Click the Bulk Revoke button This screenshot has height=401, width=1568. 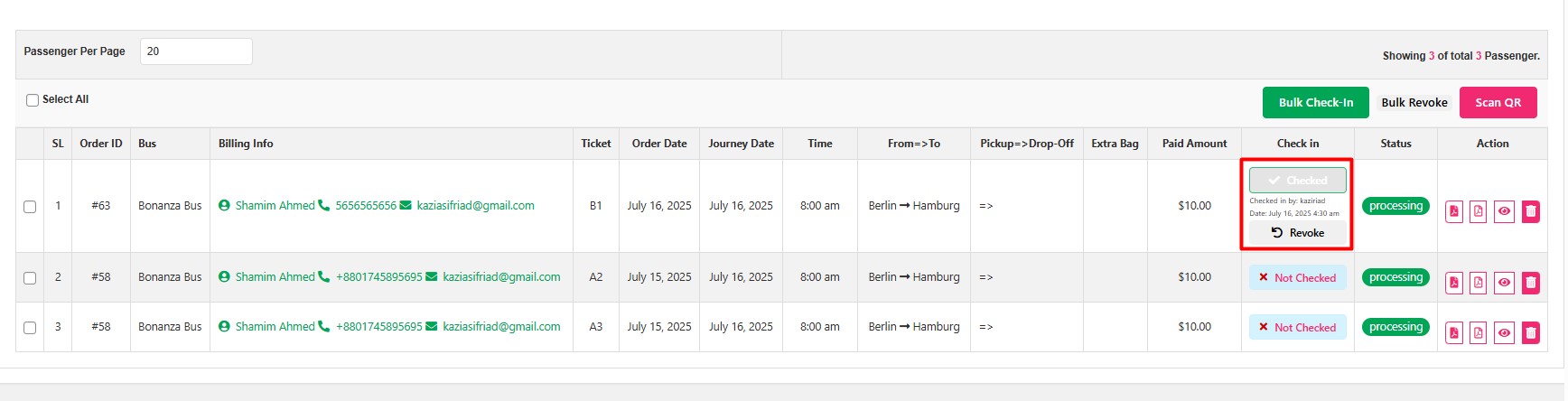coord(1414,103)
